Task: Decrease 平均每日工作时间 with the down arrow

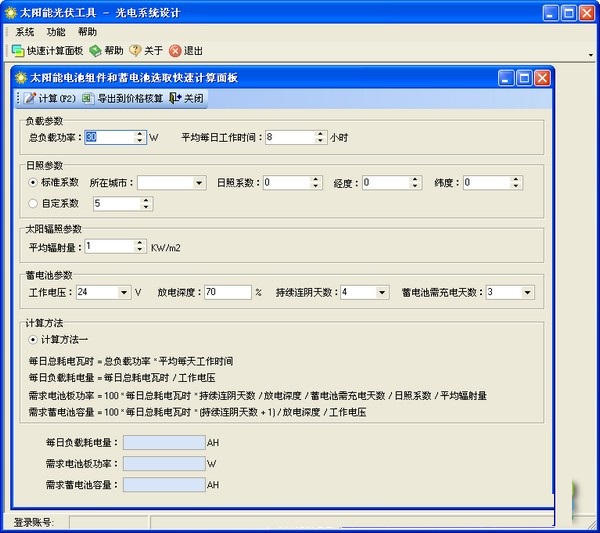Action: click(321, 141)
